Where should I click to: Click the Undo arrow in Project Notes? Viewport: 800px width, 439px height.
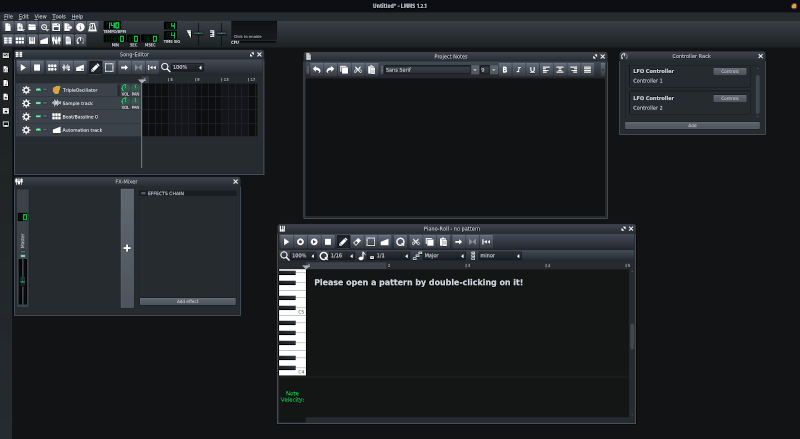pos(317,70)
